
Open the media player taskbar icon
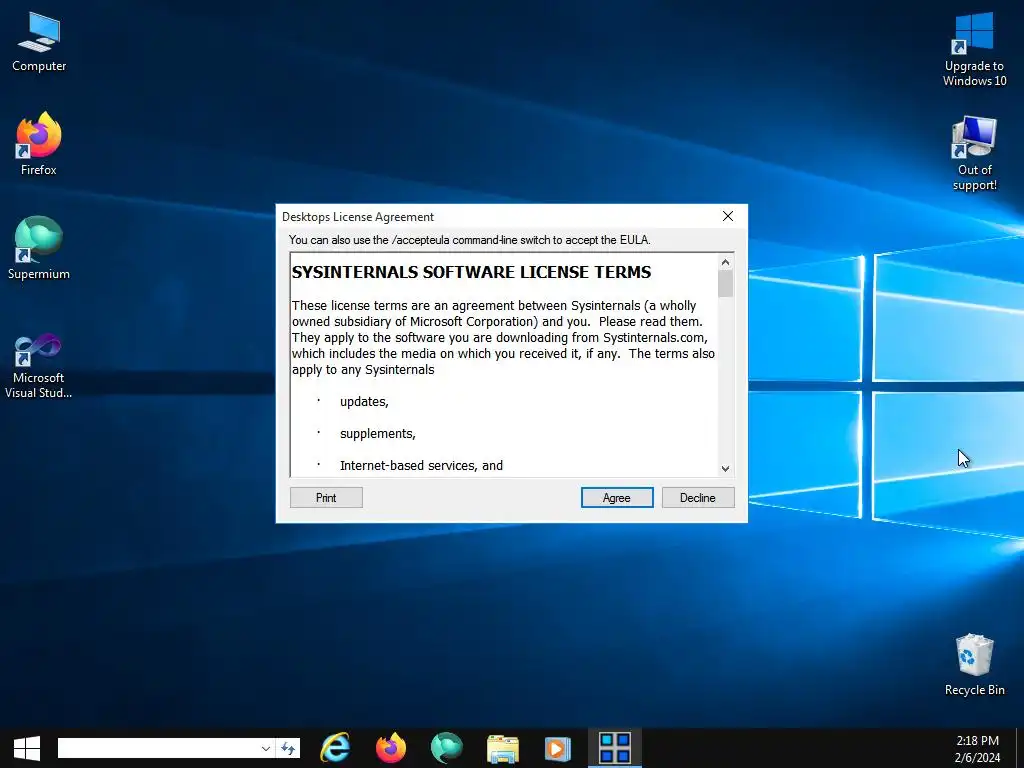click(558, 748)
